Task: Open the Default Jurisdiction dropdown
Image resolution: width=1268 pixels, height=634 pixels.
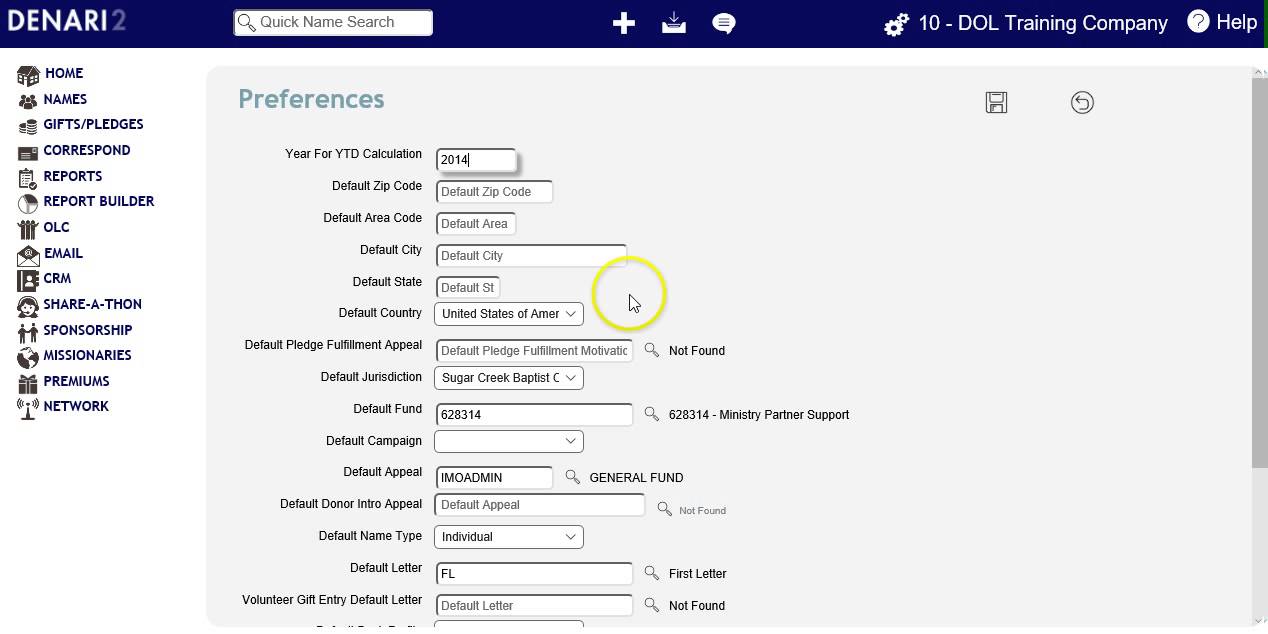Action: point(509,378)
